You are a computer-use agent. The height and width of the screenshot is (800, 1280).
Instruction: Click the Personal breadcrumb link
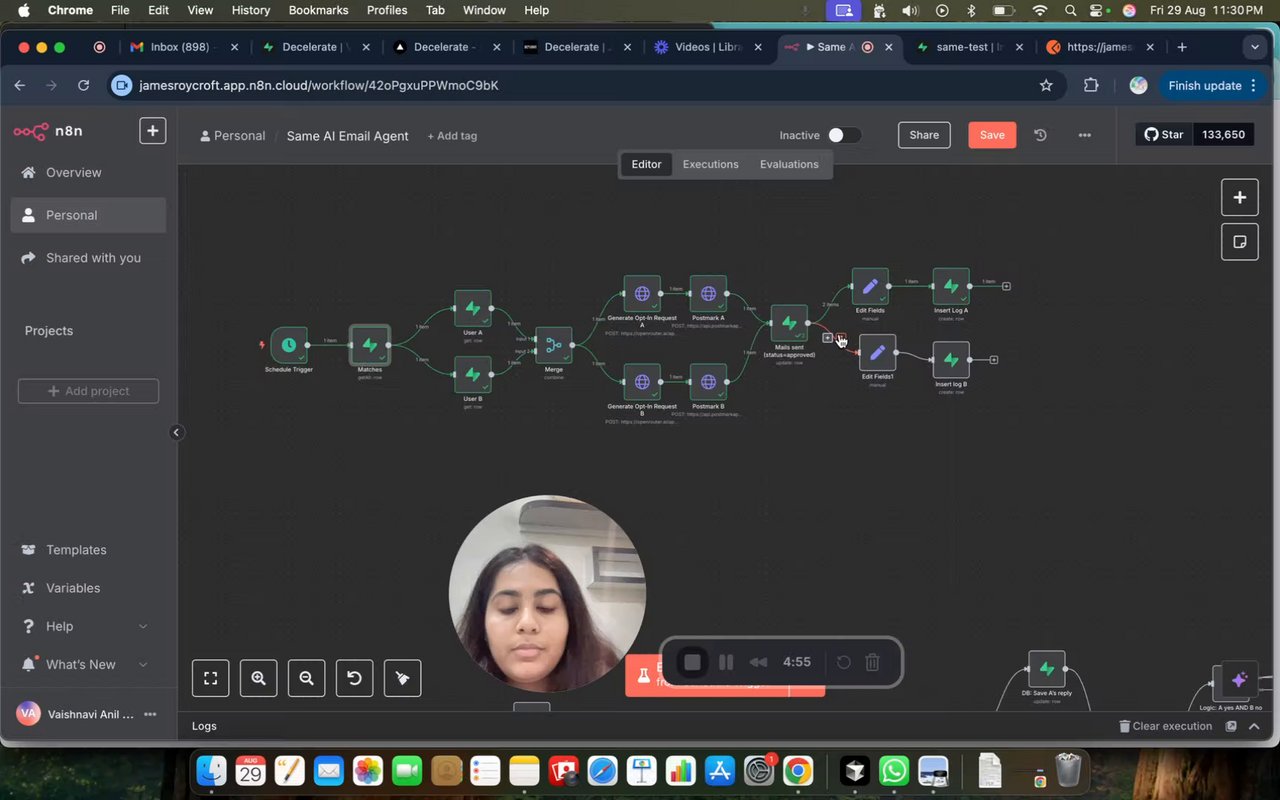(x=233, y=136)
